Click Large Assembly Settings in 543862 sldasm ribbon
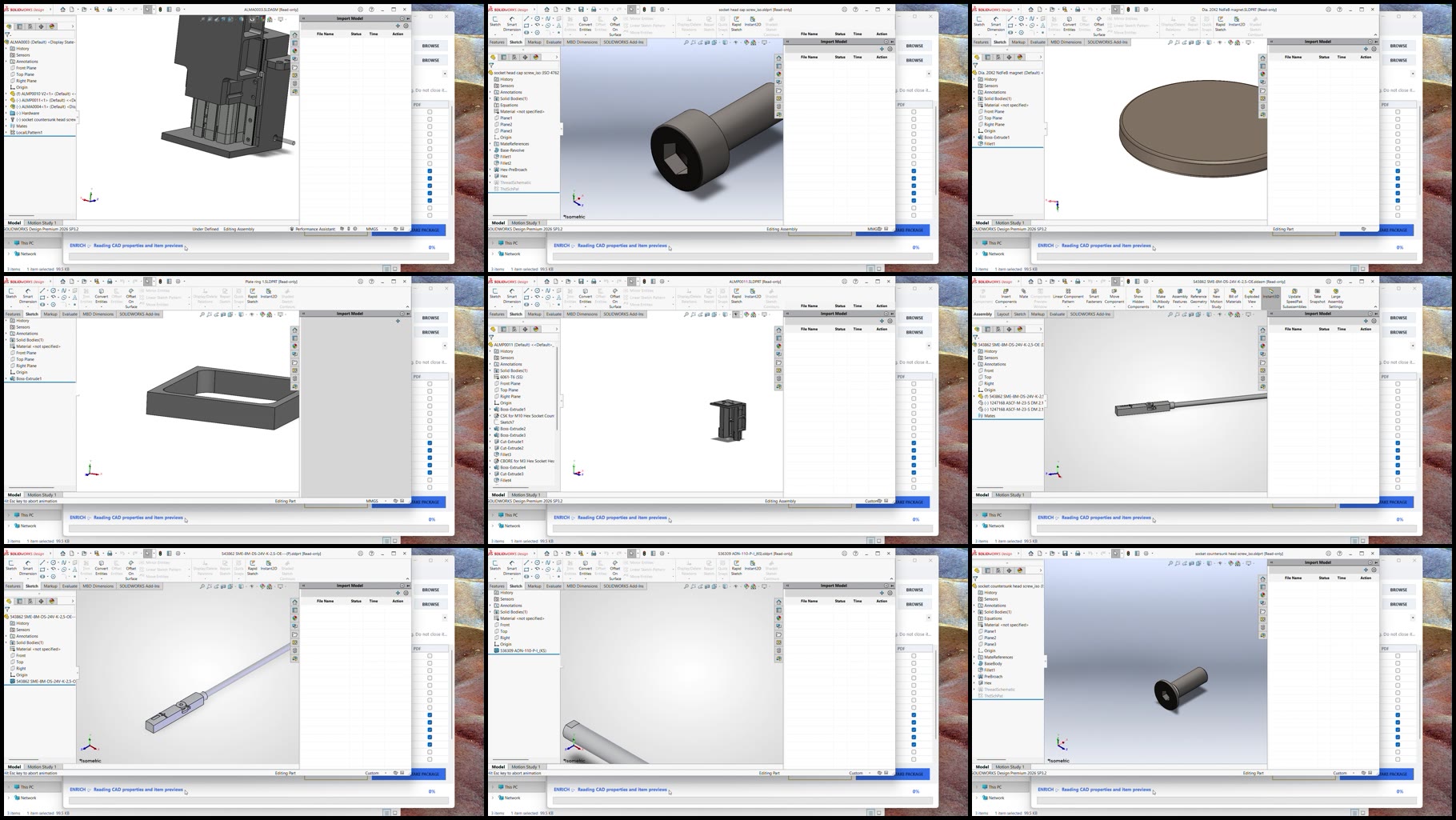Image resolution: width=1456 pixels, height=820 pixels. tap(1335, 298)
